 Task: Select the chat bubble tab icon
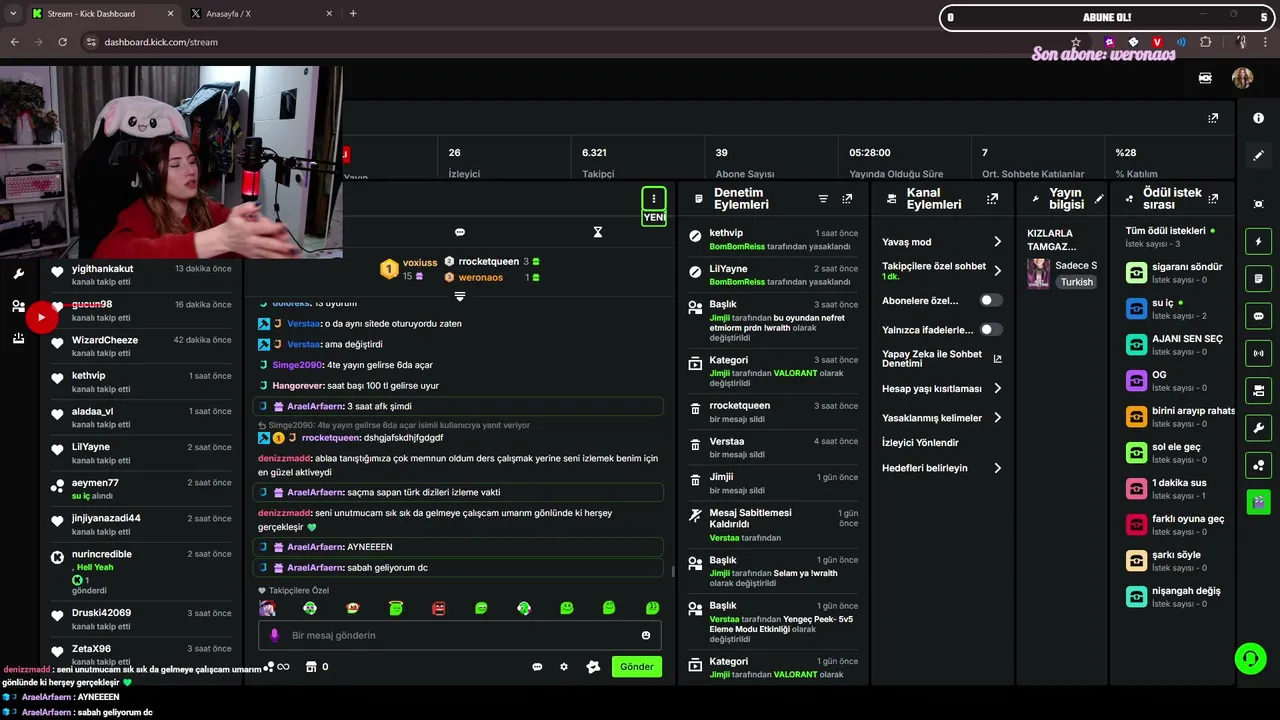click(460, 232)
